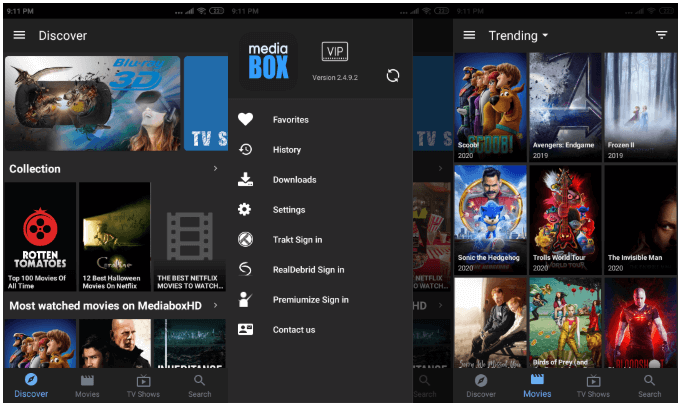Viewport: 684px width, 409px height.
Task: Open the blue TV Shows banner on Discover
Action: (x=207, y=104)
